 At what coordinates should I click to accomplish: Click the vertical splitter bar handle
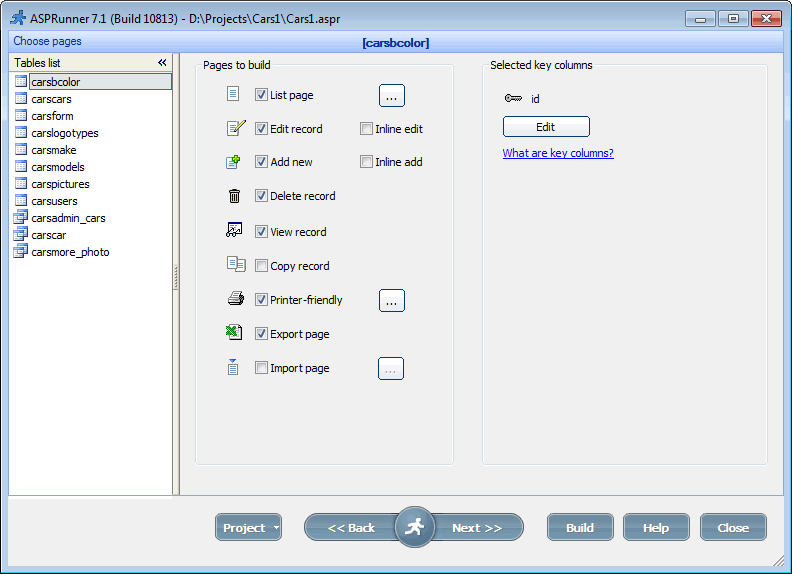(x=176, y=277)
